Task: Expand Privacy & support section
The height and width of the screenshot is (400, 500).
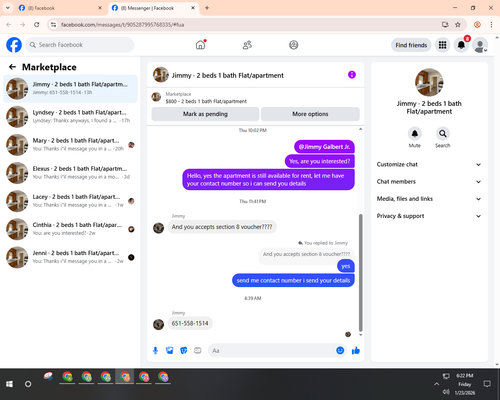Action: (x=429, y=216)
